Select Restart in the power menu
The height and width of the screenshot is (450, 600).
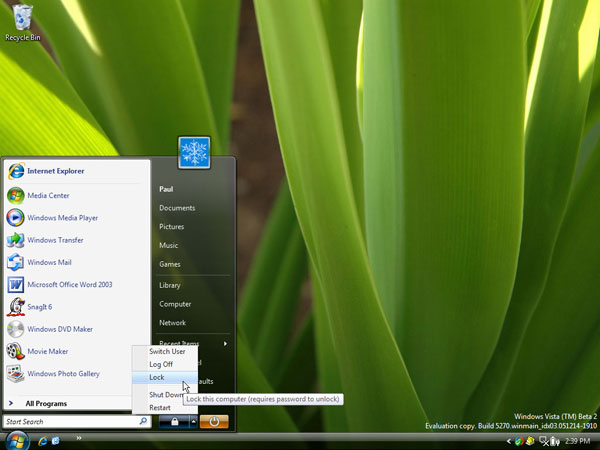(x=165, y=408)
